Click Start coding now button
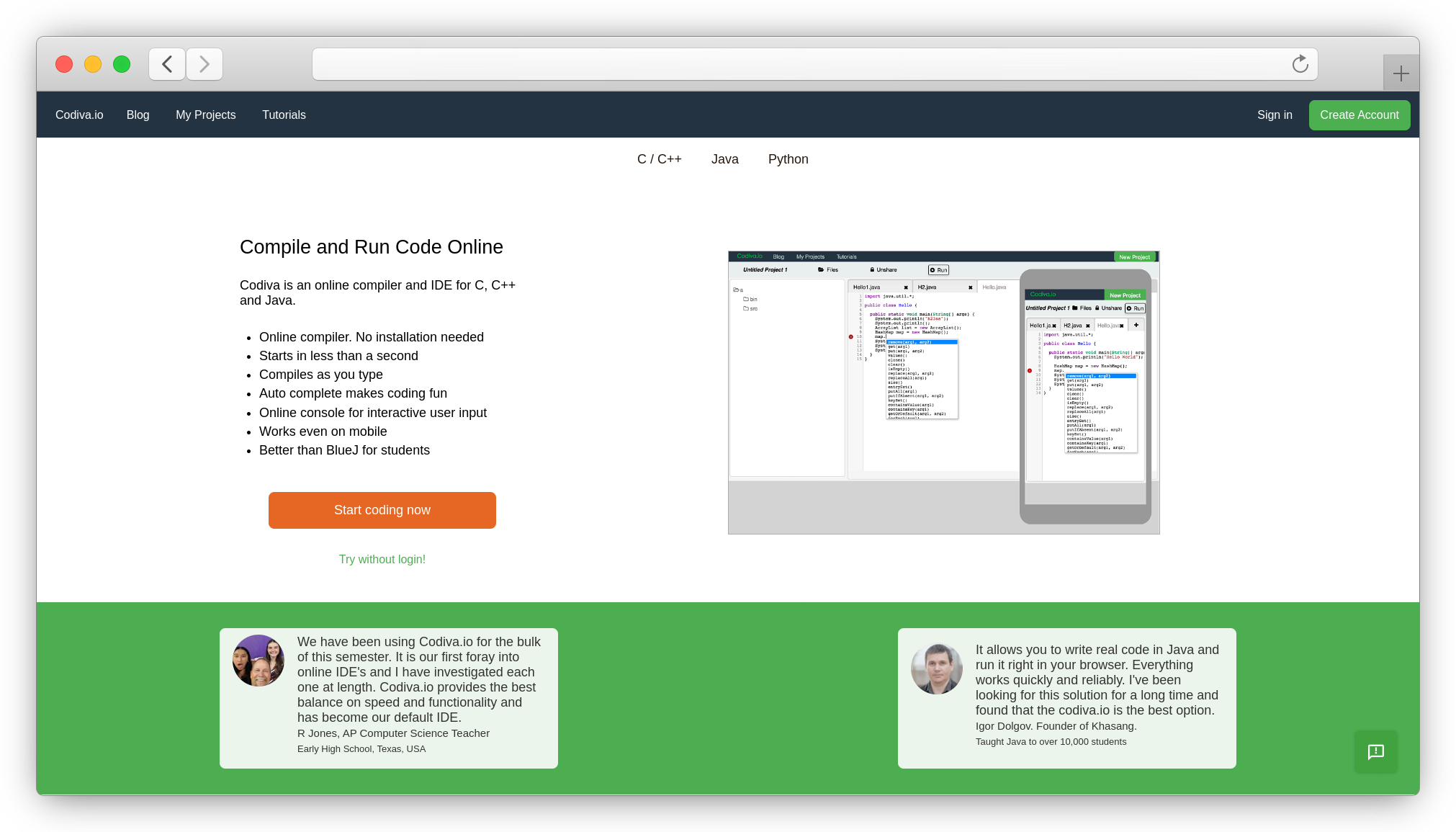This screenshot has height=832, width=1456. [x=382, y=510]
